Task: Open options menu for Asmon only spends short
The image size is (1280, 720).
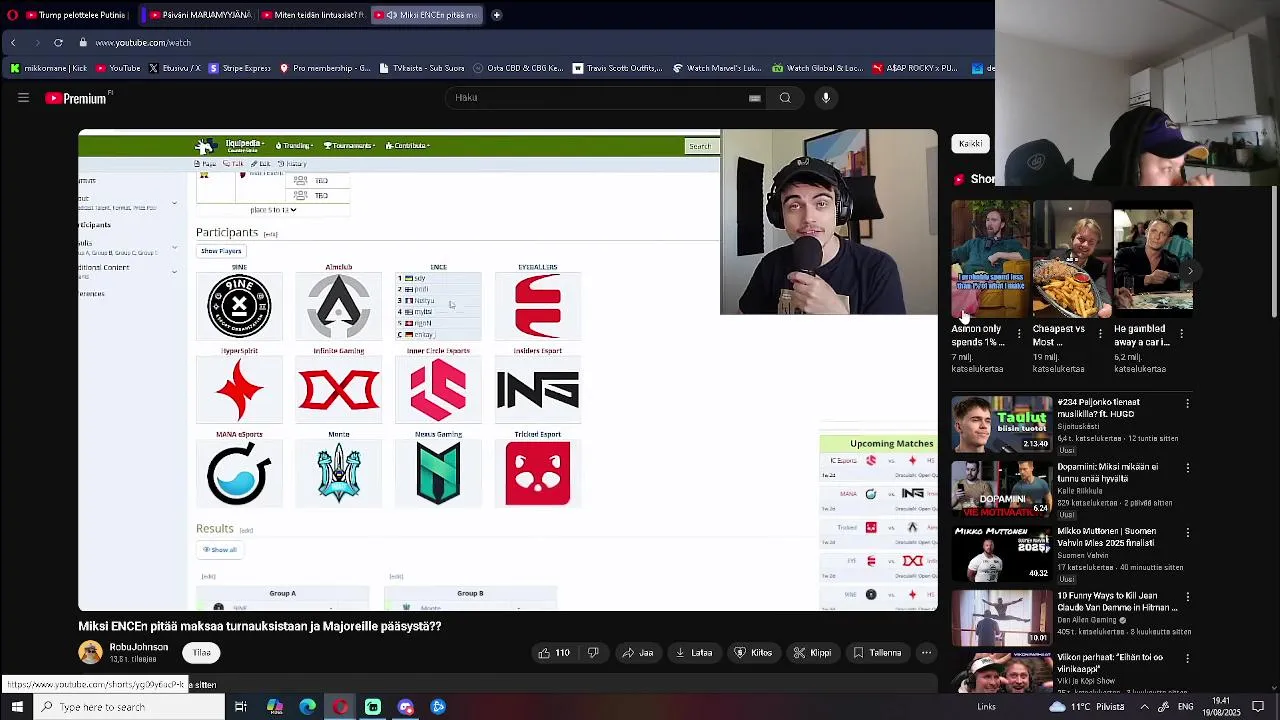Action: 1019,334
